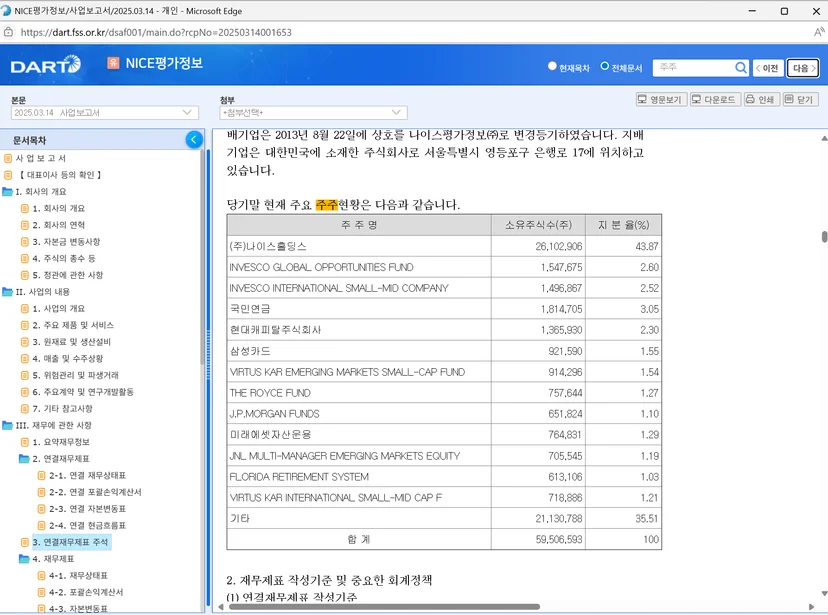Screen dimensions: 828x615
Task: Collapse the I. 회사의 개요 folder
Action: 7,192
